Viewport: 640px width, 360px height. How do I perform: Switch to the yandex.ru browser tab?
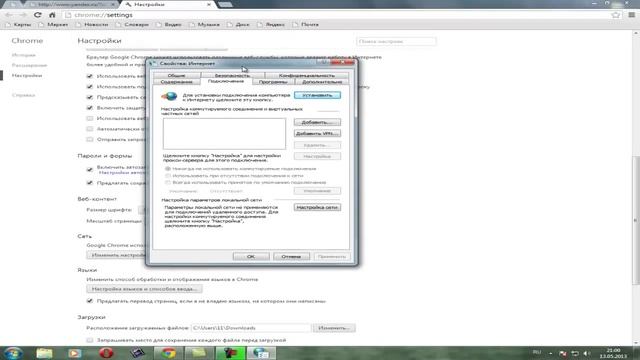click(73, 4)
